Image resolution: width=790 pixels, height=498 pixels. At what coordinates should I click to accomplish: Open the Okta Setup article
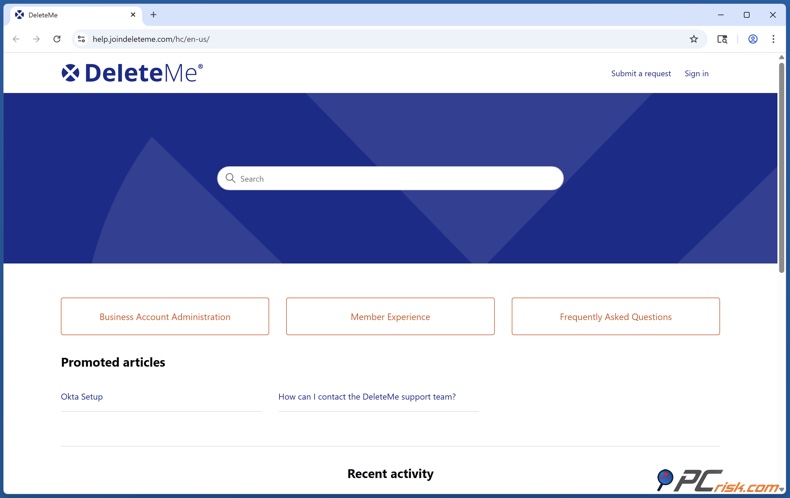coord(82,396)
